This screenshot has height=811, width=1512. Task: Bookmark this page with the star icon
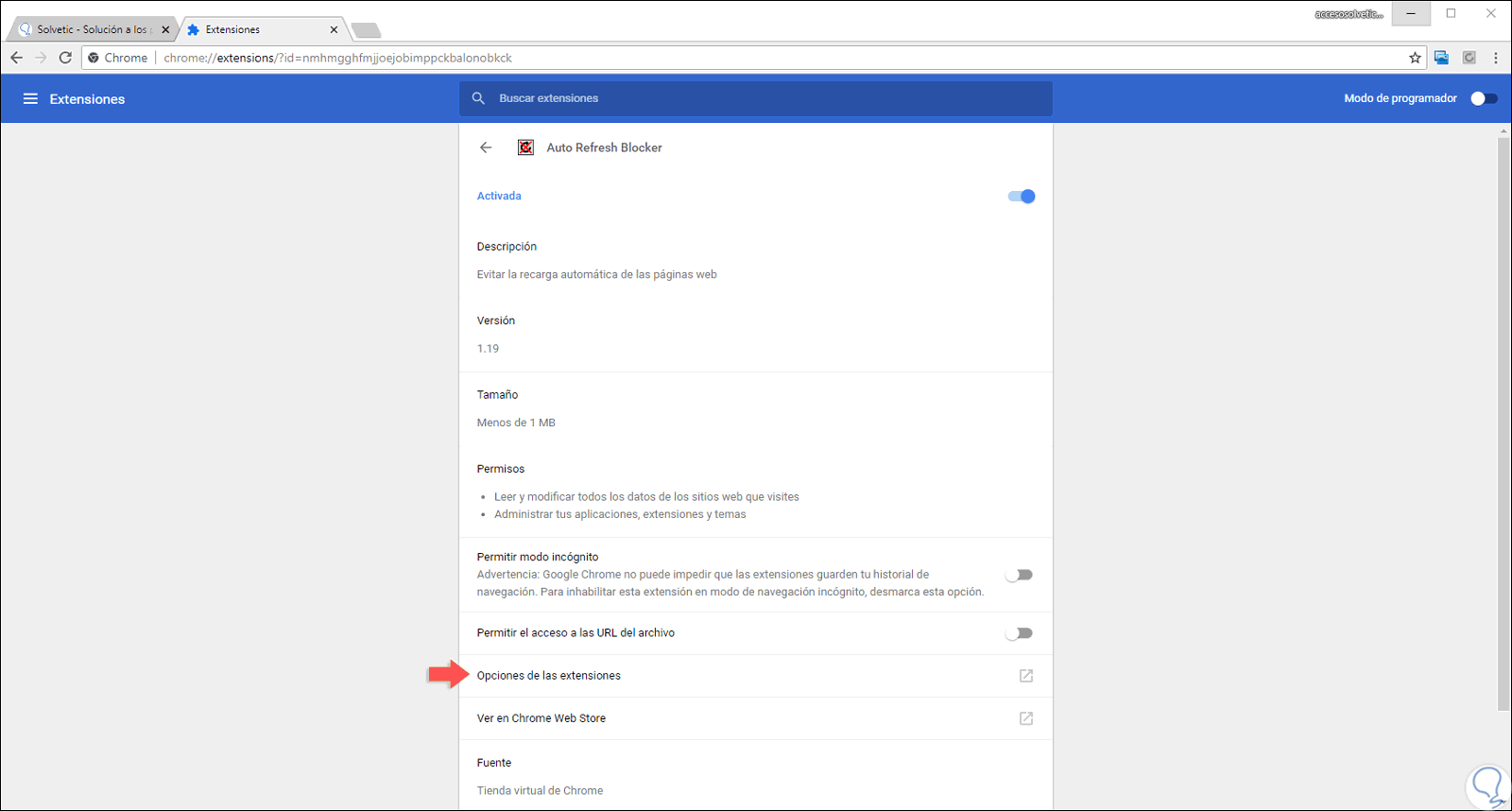[1415, 58]
